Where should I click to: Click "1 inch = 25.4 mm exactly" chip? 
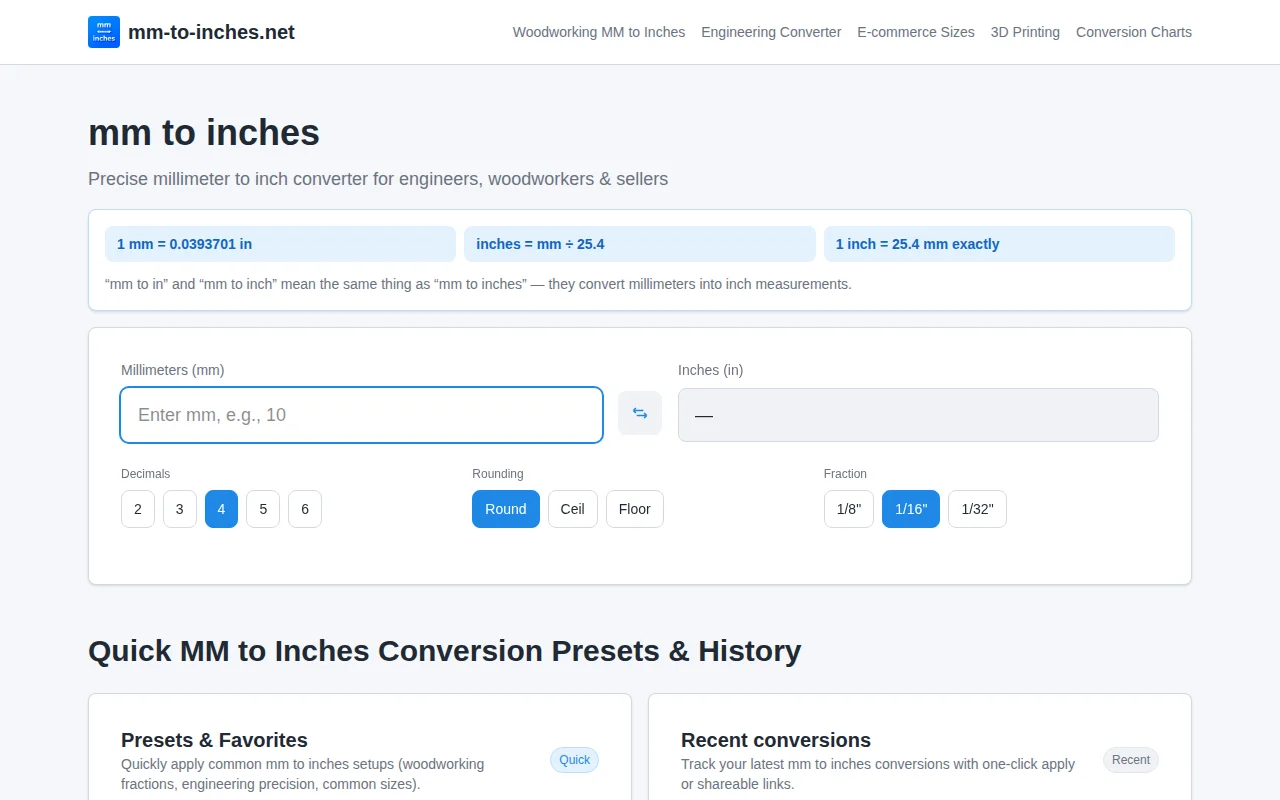tap(999, 244)
